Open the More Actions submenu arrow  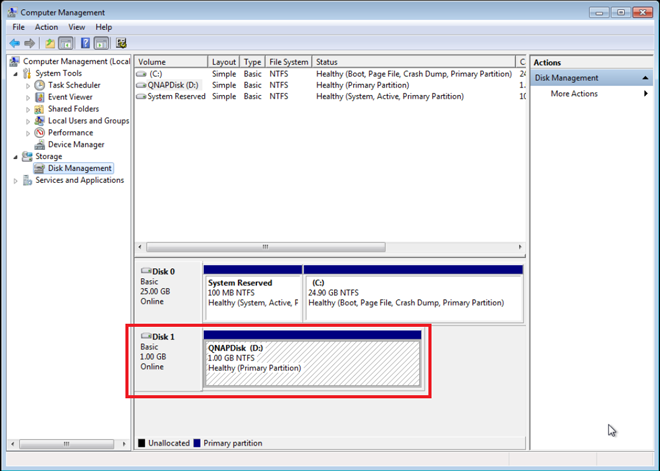pyautogui.click(x=645, y=93)
